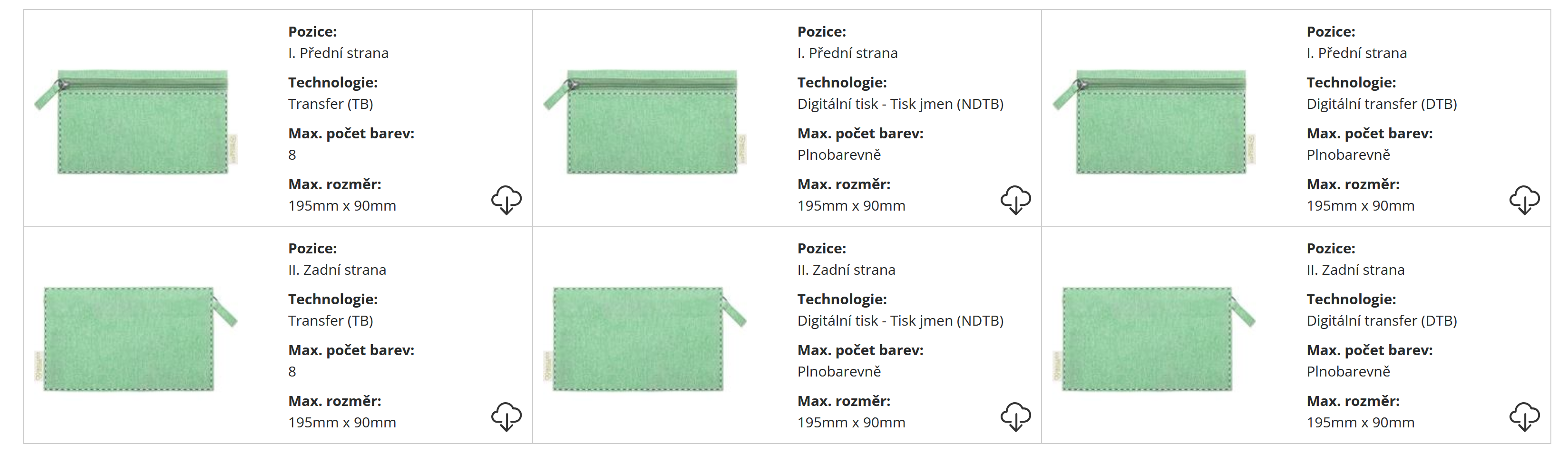
Task: Download template for back side NDTB print
Action: point(1015,416)
